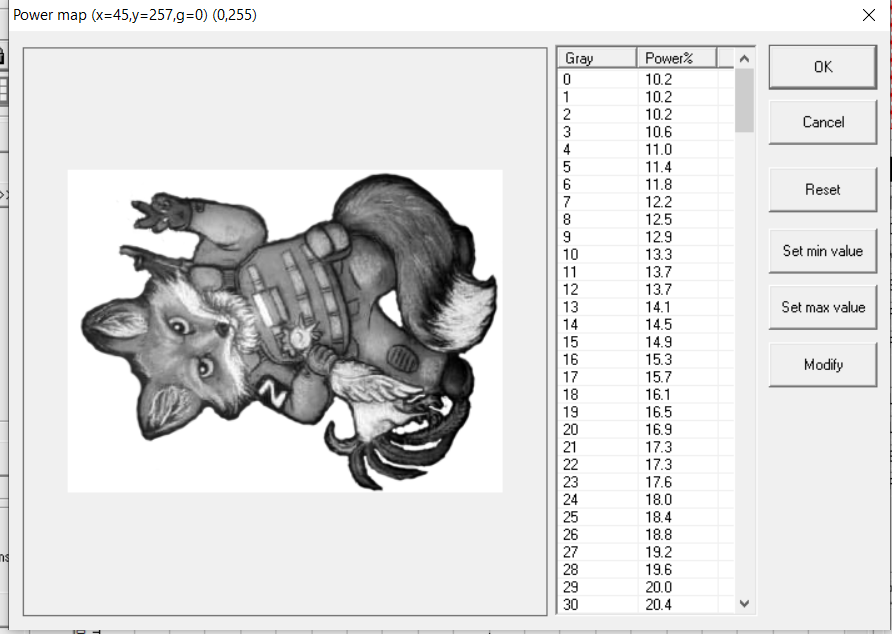Click the Set max value button

click(823, 307)
